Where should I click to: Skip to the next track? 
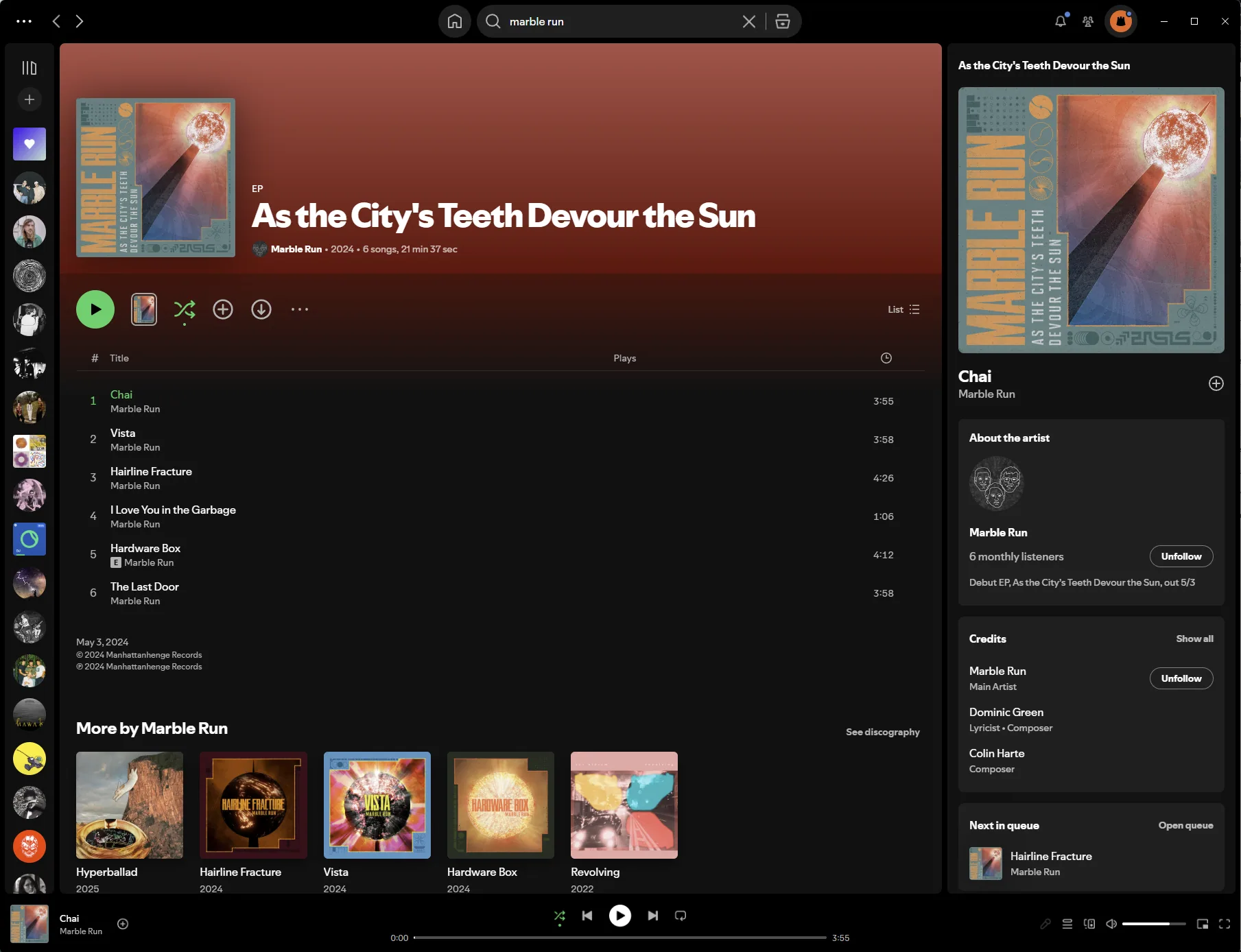point(653,916)
